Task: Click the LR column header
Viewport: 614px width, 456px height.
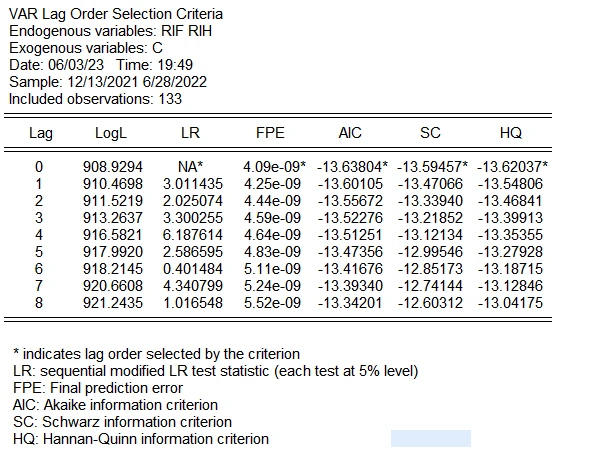Action: point(190,133)
